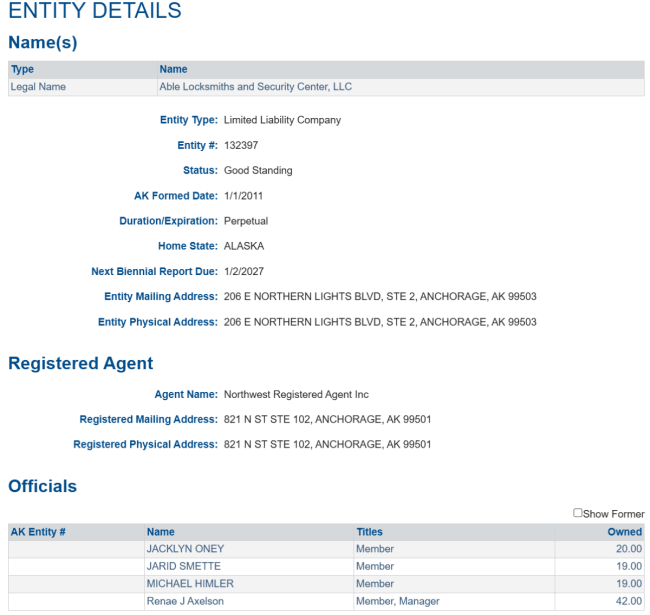Click JACKLYN ONEY's owned value 20.00
Image resolution: width=650 pixels, height=615 pixels.
click(x=629, y=549)
